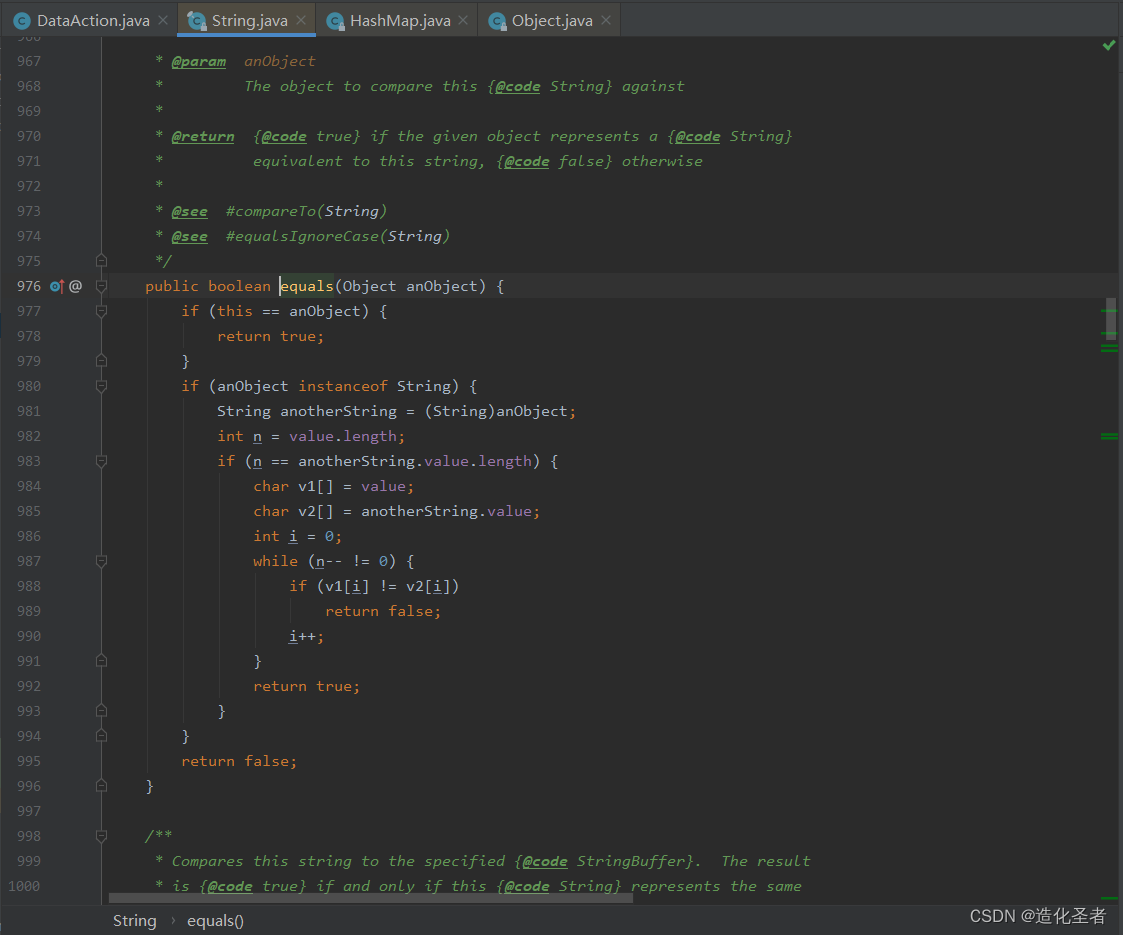The width and height of the screenshot is (1123, 935).
Task: Collapse the equals method fold at line 976
Action: 102,286
